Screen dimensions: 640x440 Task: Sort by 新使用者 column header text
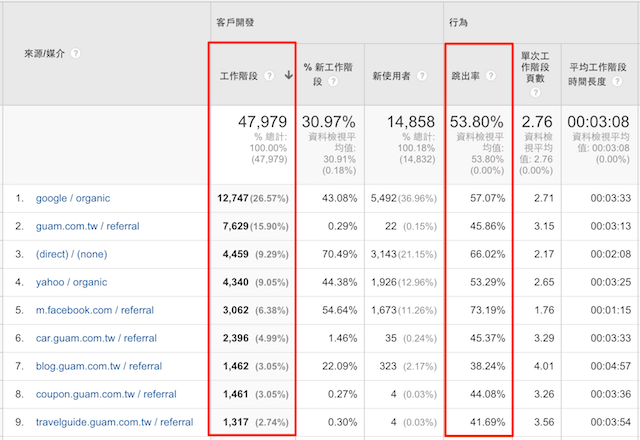391,74
